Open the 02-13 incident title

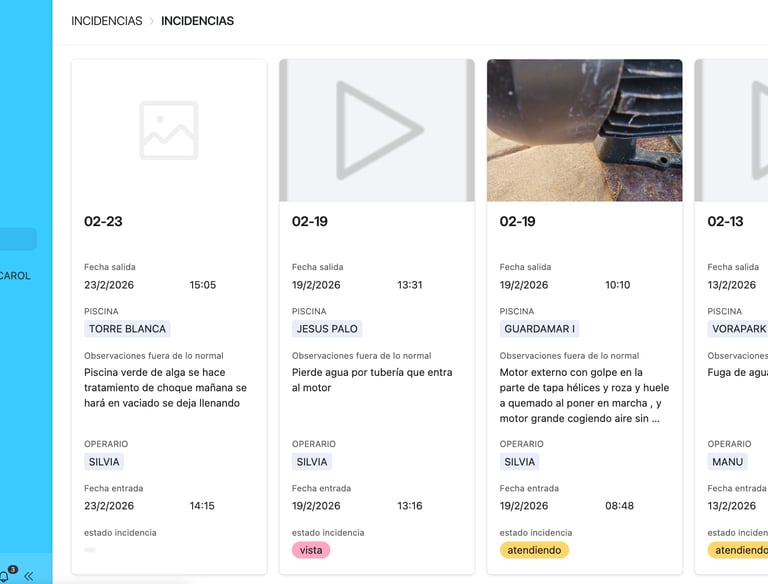[x=725, y=221]
